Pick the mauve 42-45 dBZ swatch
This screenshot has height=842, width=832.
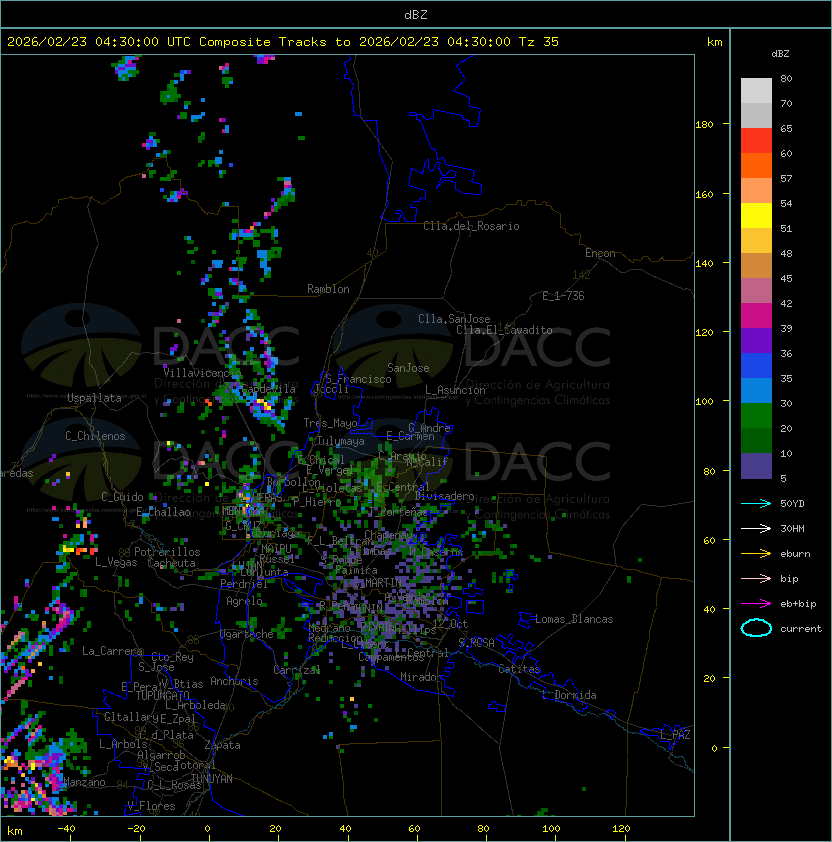tap(756, 291)
